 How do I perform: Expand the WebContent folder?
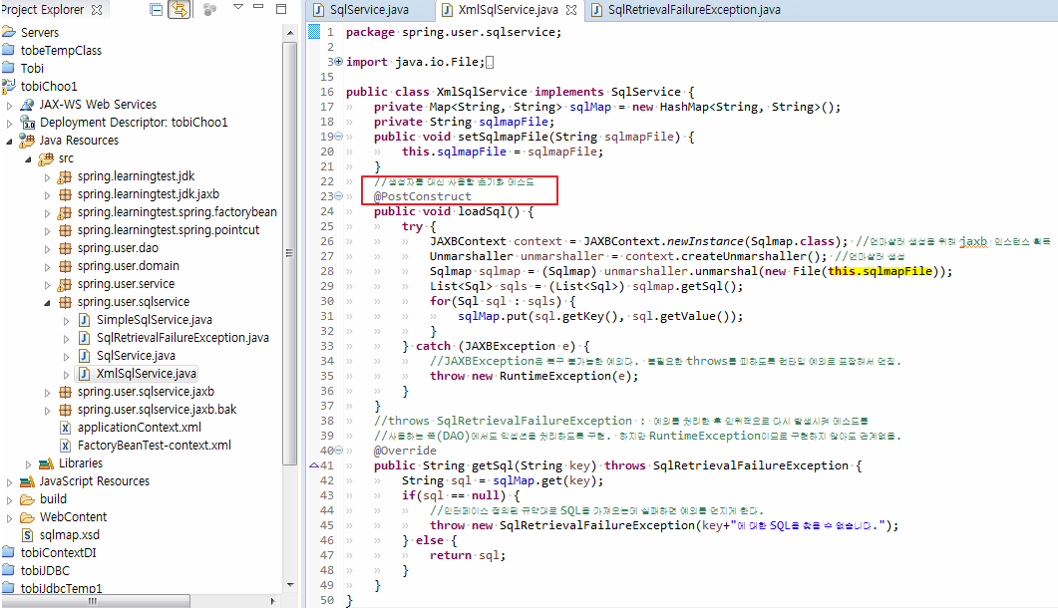tap(9, 518)
